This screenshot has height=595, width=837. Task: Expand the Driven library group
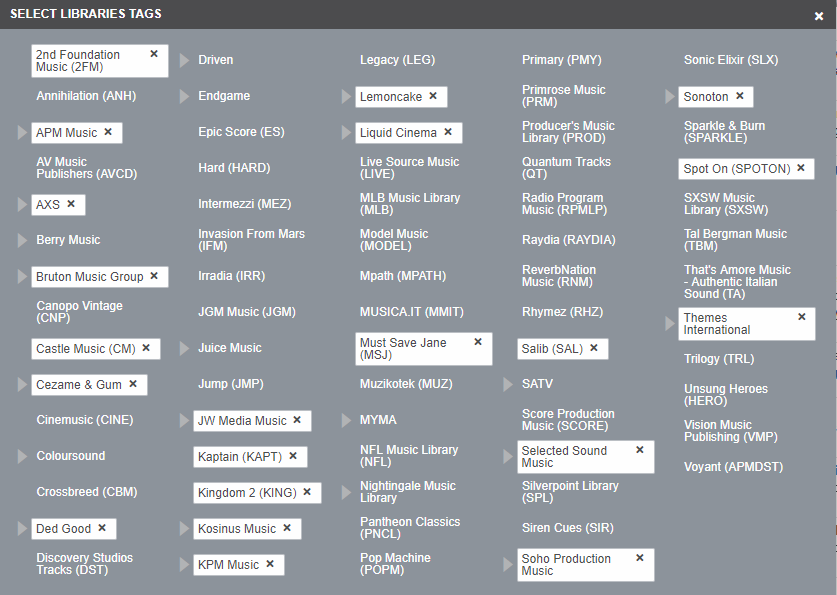[x=184, y=60]
